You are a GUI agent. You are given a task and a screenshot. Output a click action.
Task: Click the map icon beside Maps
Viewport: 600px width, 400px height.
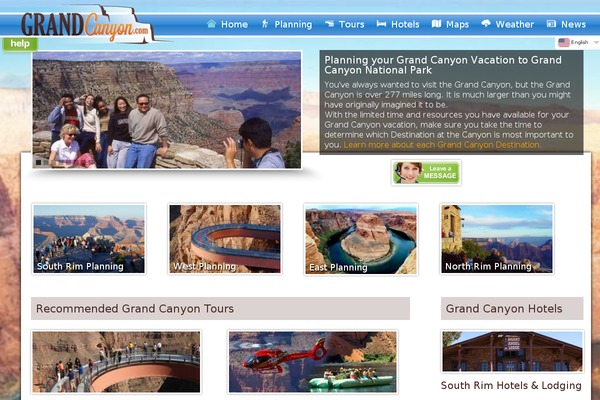point(436,24)
